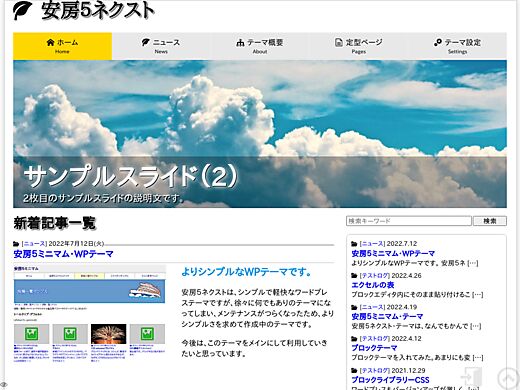This screenshot has width=520, height=390.
Task: Click the folder icon beside the 2022年7月12日 post
Action: coord(16,244)
